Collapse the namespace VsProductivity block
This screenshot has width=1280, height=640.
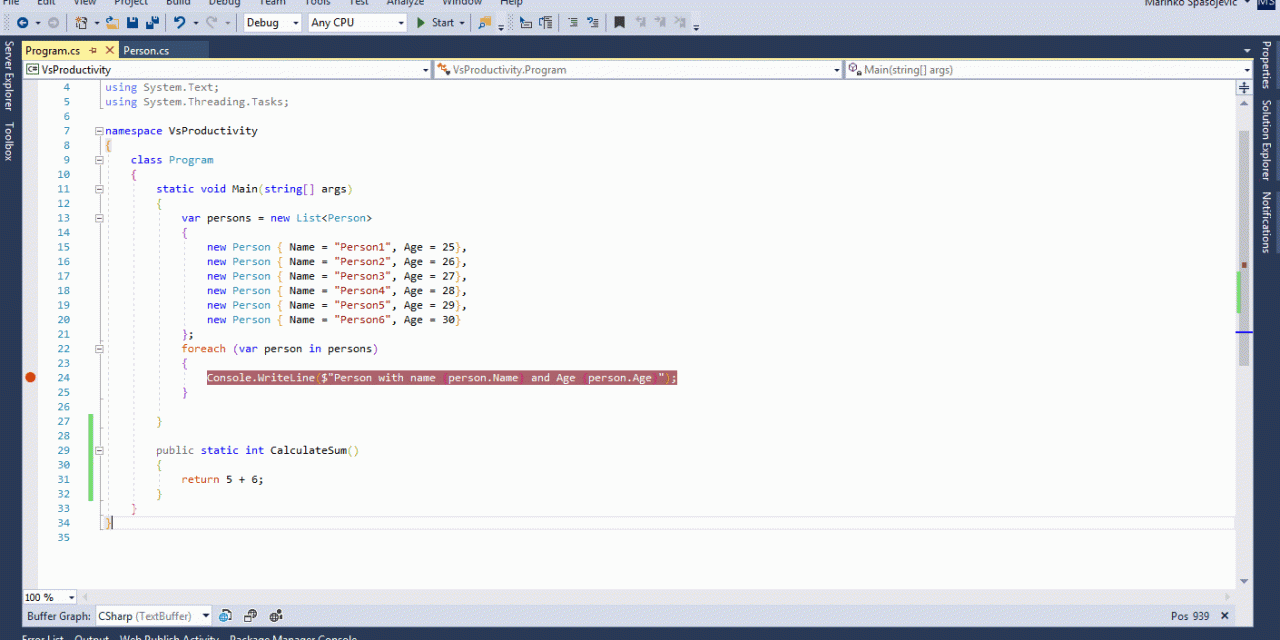point(98,131)
